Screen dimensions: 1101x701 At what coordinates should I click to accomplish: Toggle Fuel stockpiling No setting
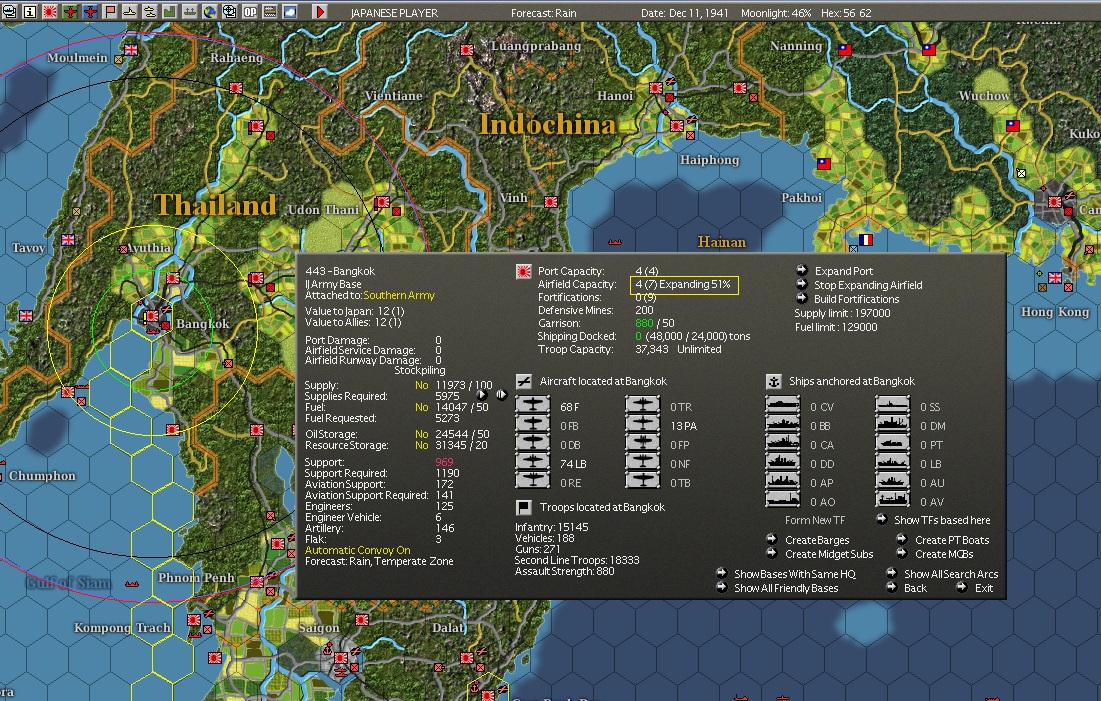tap(421, 407)
